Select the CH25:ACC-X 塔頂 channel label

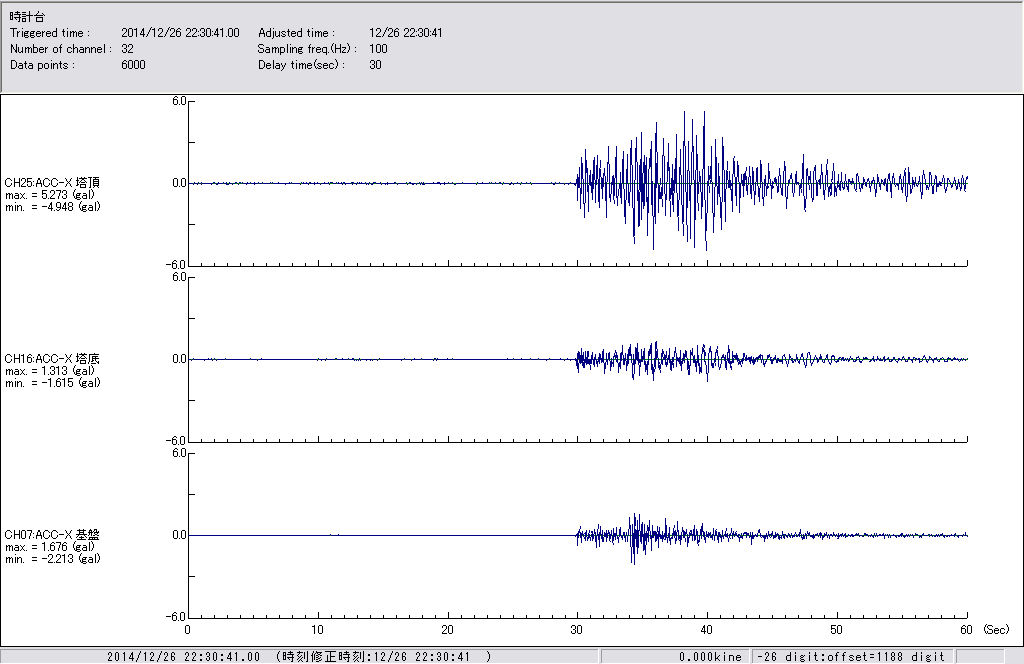pyautogui.click(x=52, y=182)
